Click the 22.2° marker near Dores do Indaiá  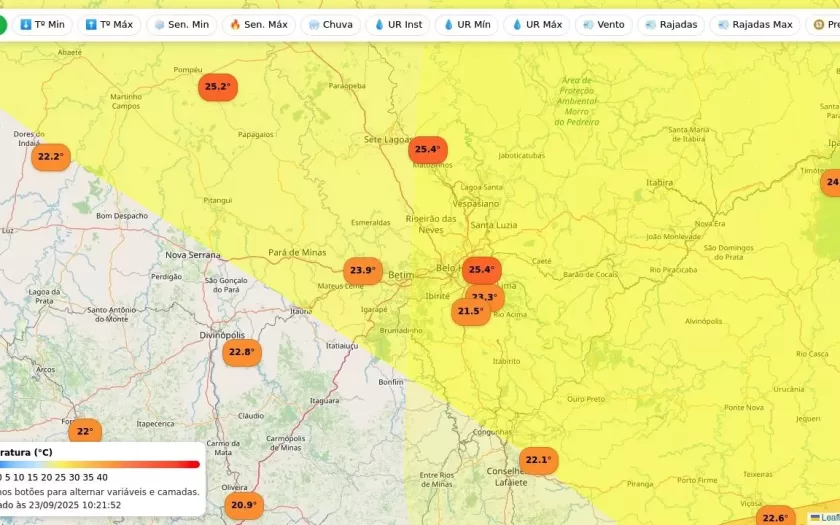pos(50,157)
